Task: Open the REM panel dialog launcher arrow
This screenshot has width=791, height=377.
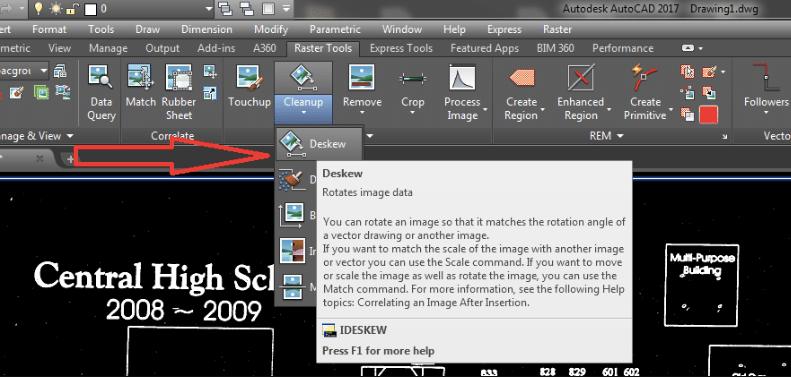Action: coord(724,136)
